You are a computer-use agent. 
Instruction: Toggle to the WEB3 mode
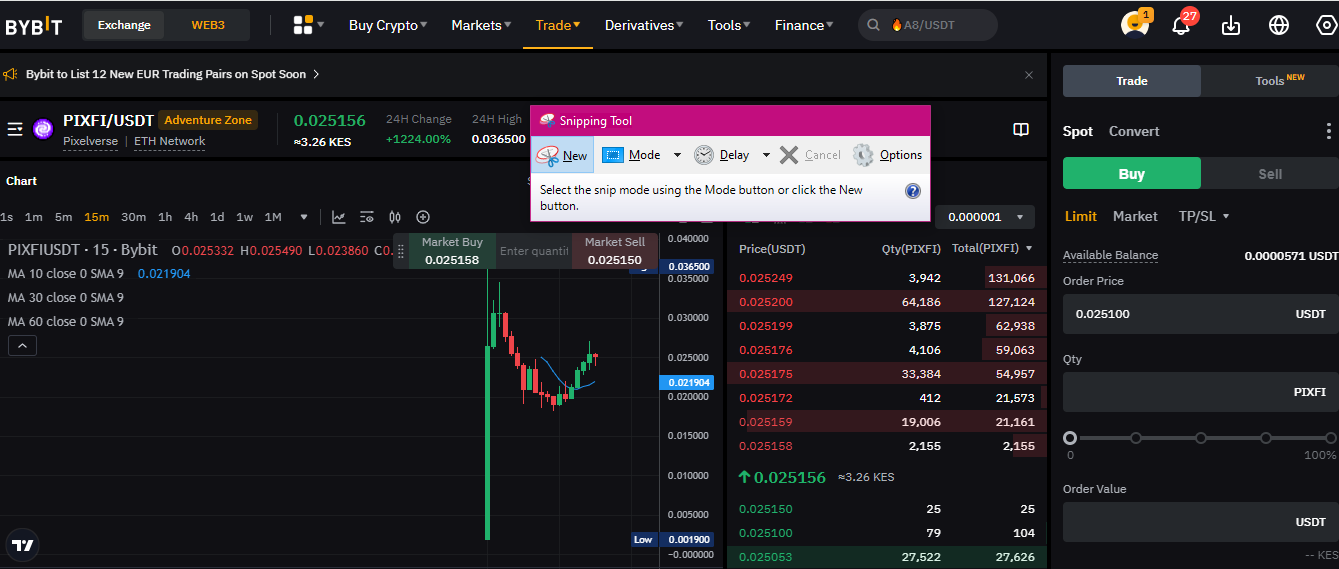208,25
